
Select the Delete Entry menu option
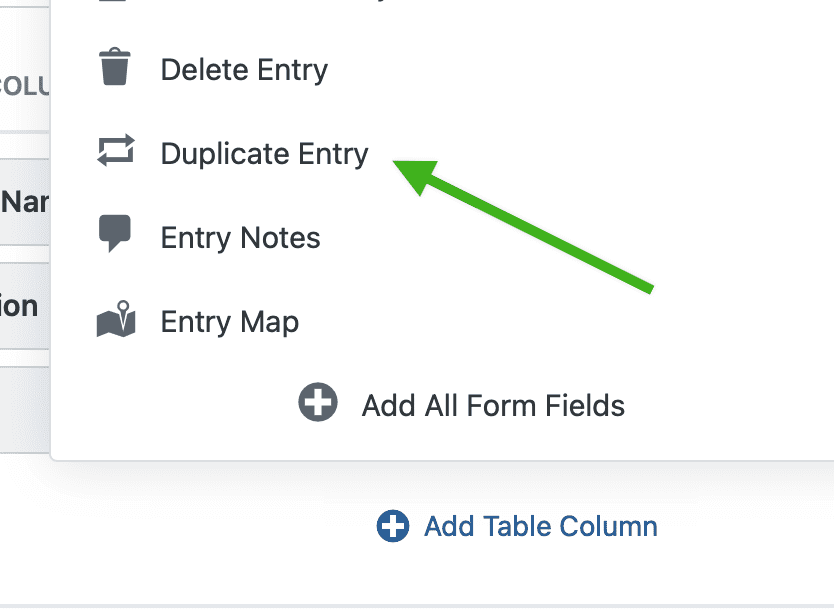(243, 69)
